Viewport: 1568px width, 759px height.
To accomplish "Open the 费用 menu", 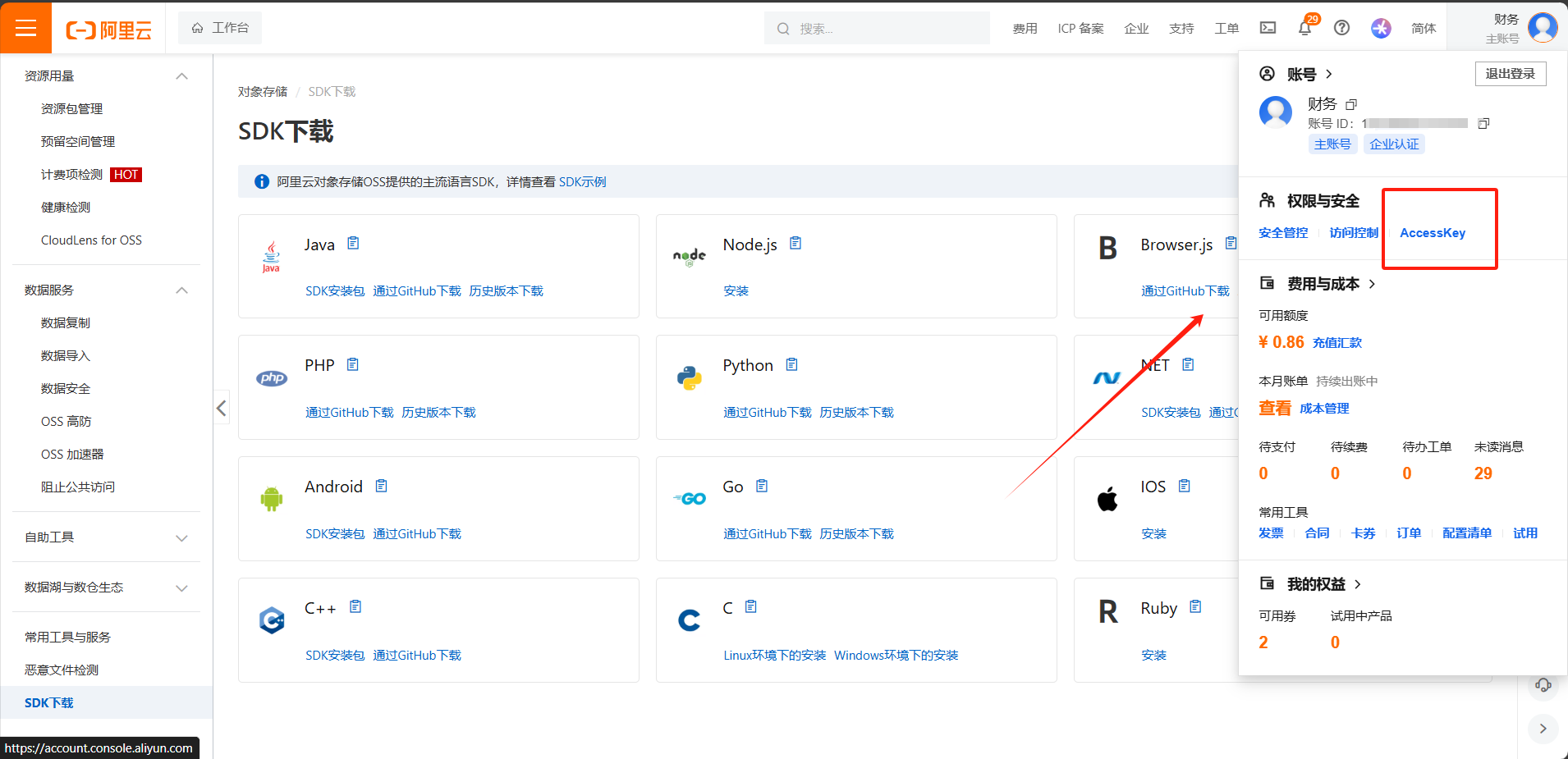I will (x=1025, y=29).
